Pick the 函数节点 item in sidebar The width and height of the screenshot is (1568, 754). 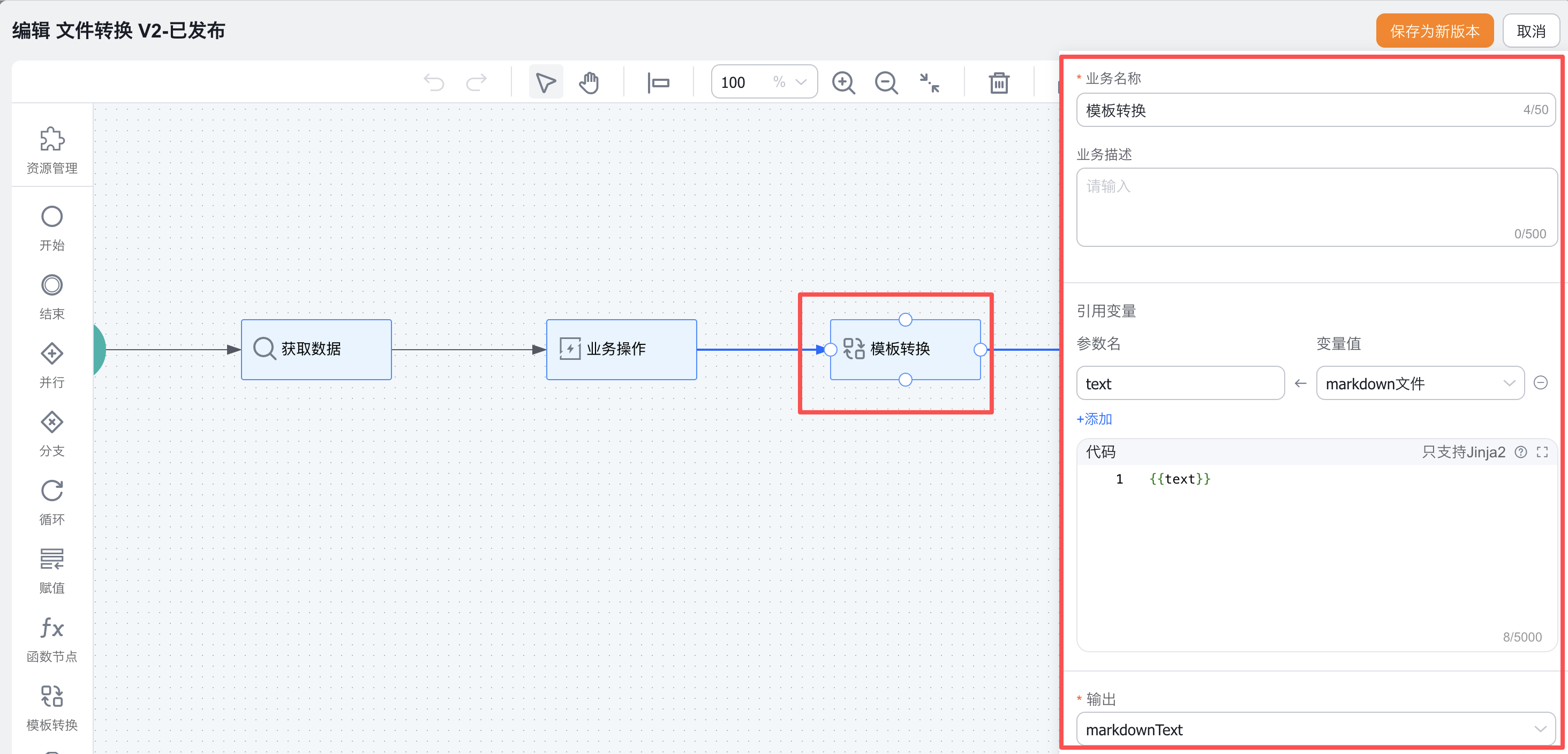[x=52, y=639]
